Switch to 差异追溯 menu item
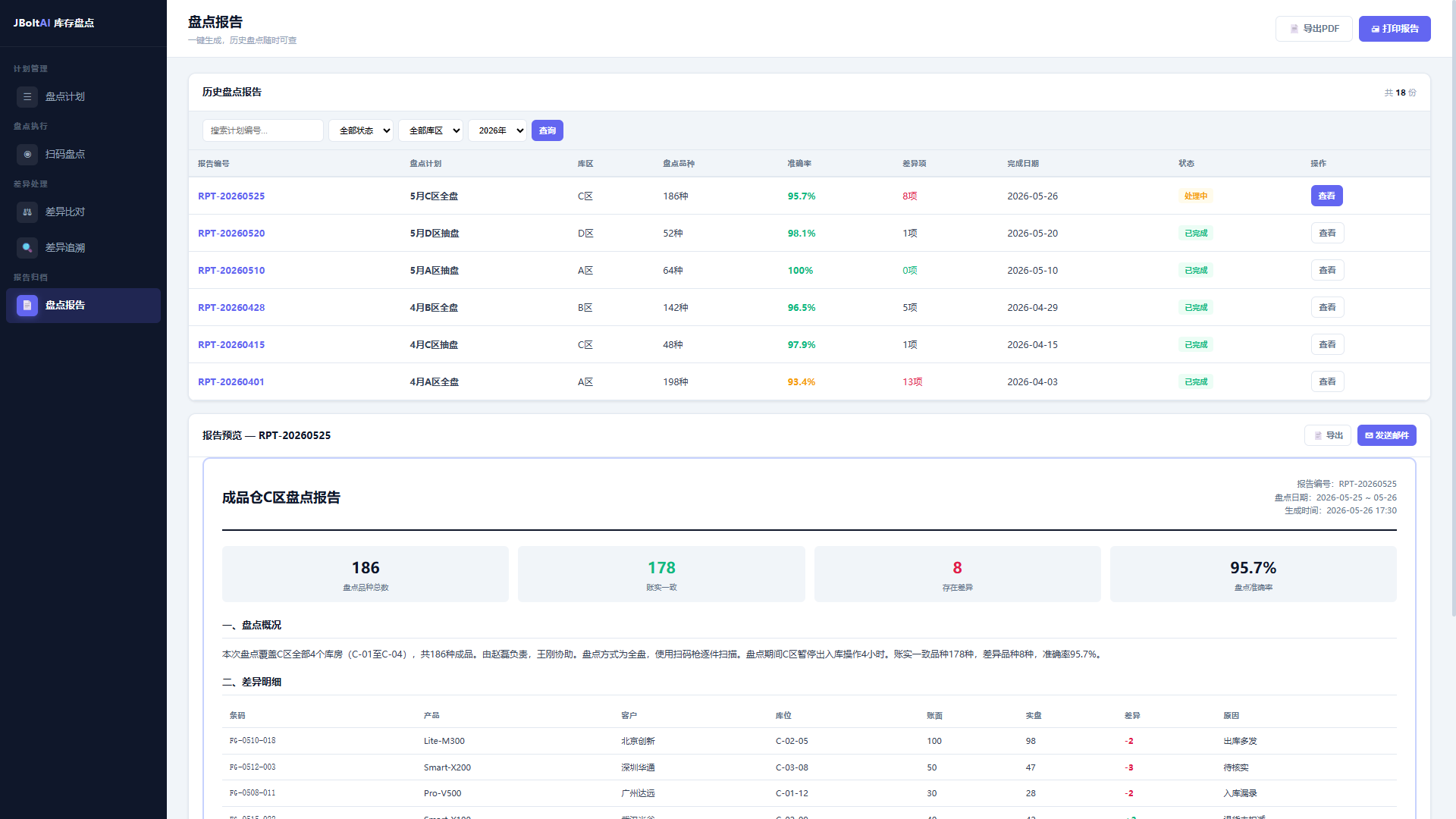Viewport: 1456px width, 819px height. point(83,248)
